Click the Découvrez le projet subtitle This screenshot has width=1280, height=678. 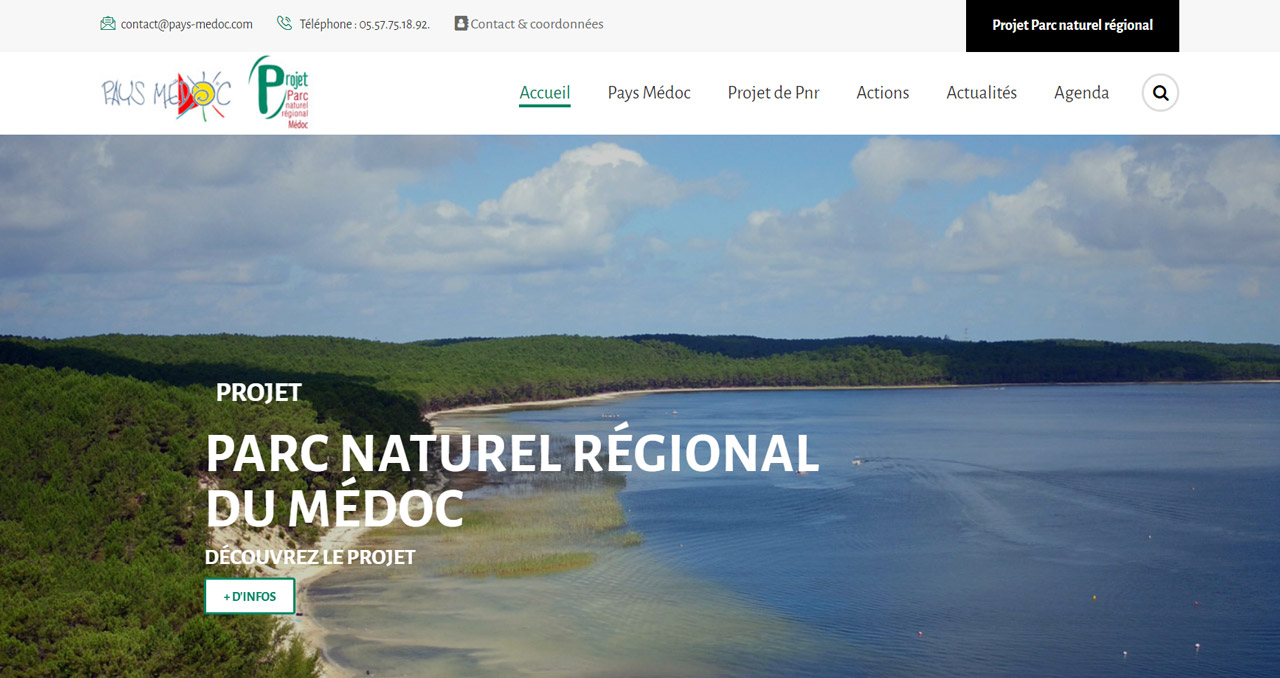coord(310,557)
